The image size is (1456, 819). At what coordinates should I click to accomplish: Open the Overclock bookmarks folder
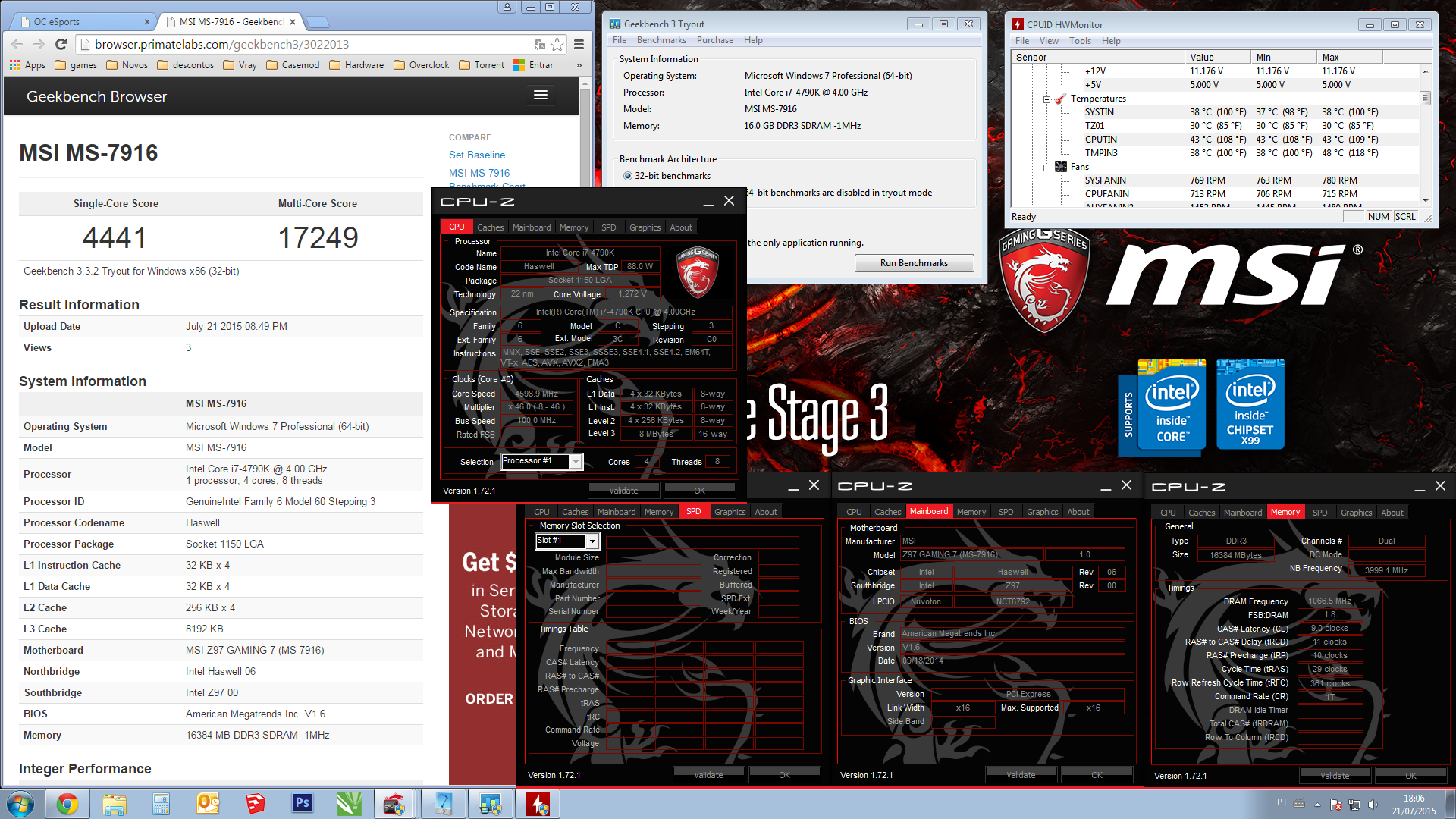tap(422, 65)
